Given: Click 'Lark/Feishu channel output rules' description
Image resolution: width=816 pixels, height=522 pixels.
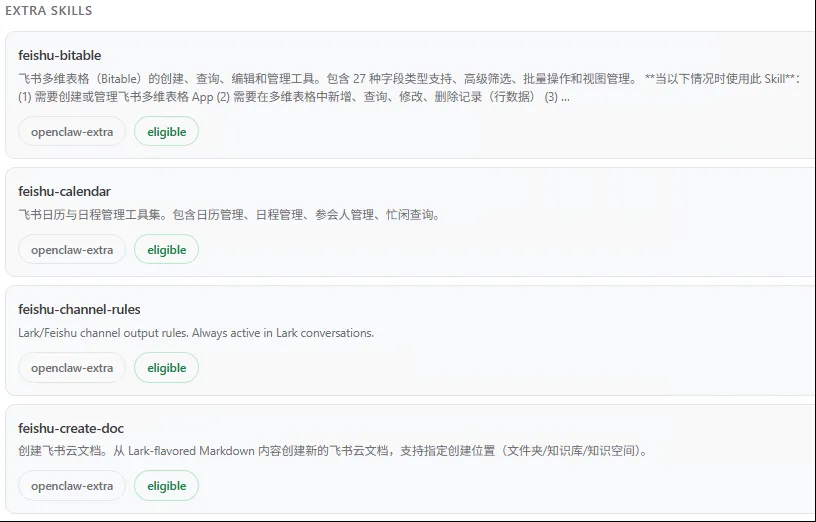Looking at the screenshot, I should [x=196, y=333].
